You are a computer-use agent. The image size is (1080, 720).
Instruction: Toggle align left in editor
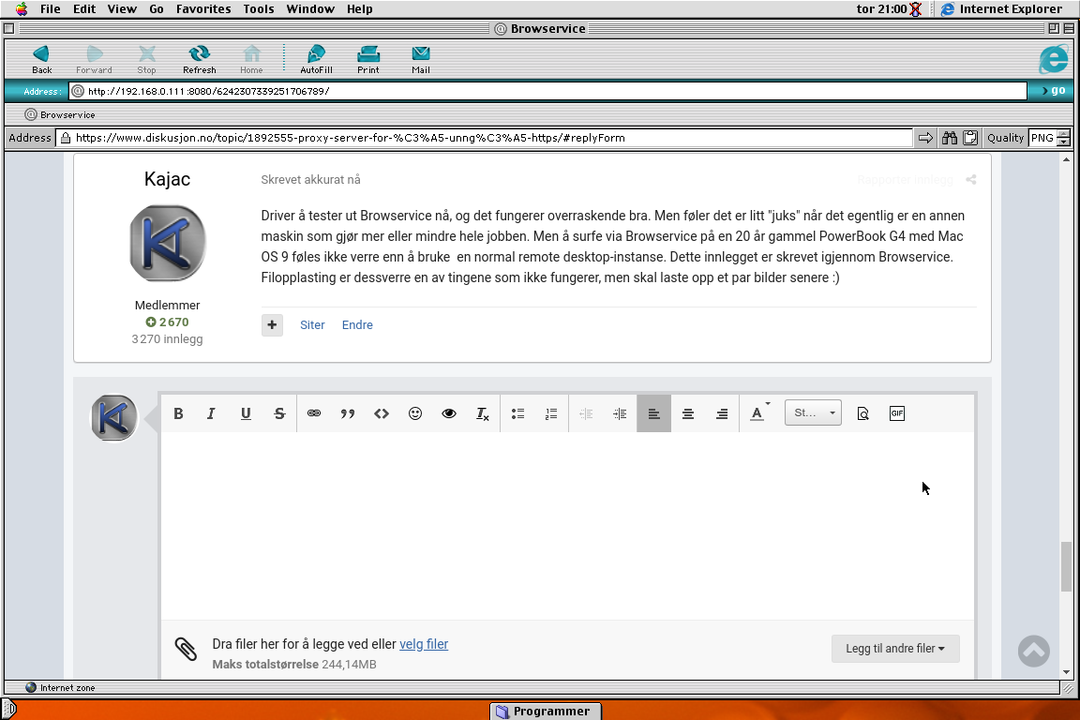[x=654, y=413]
